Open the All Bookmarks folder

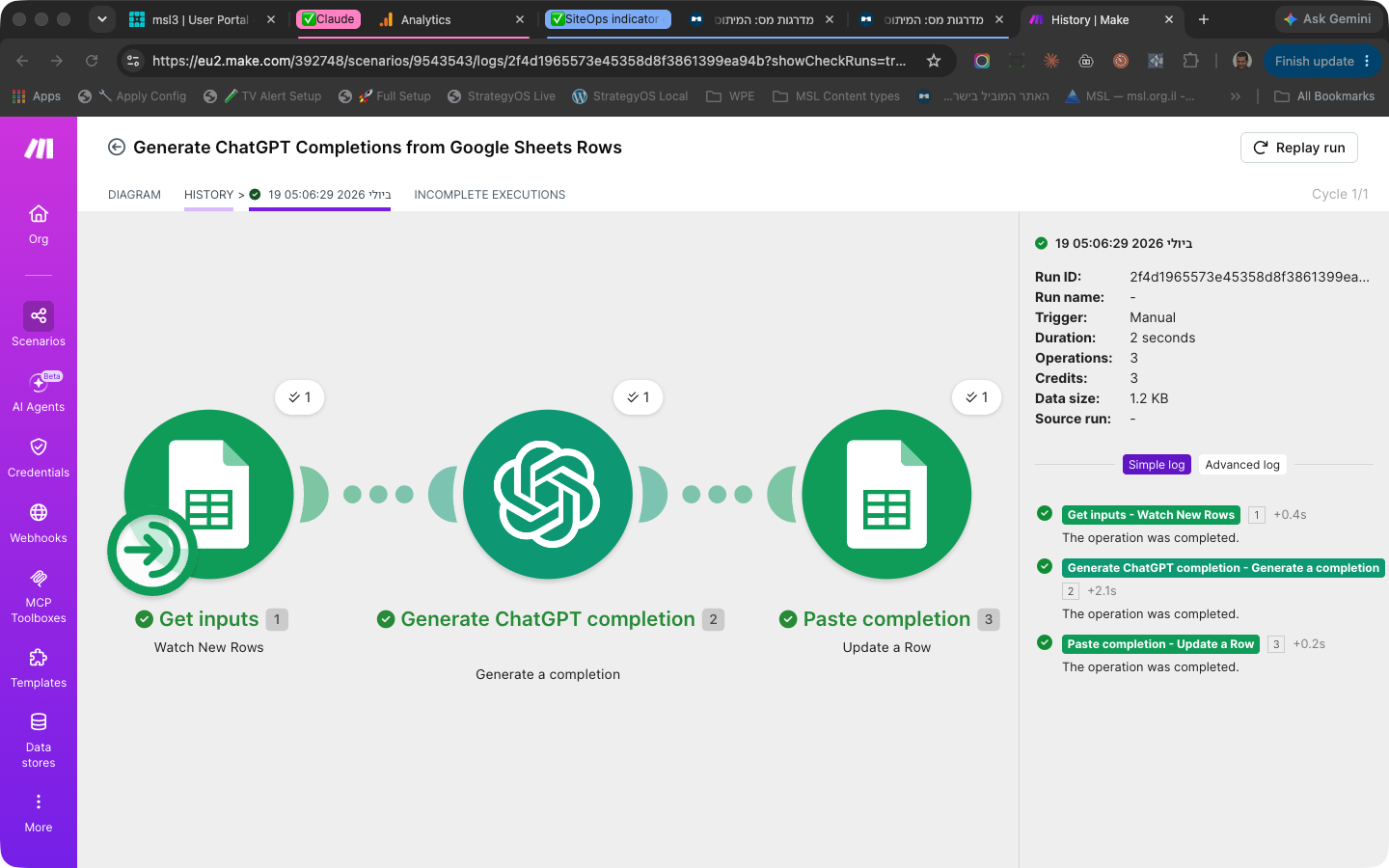tap(1324, 96)
